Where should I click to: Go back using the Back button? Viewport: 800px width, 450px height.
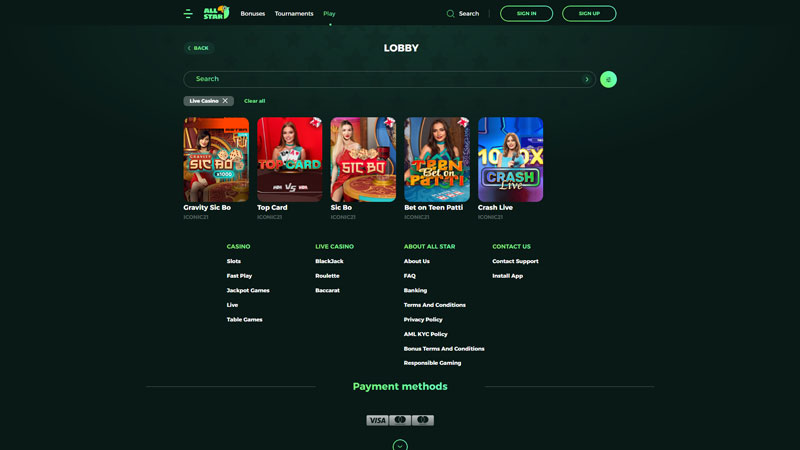(199, 48)
